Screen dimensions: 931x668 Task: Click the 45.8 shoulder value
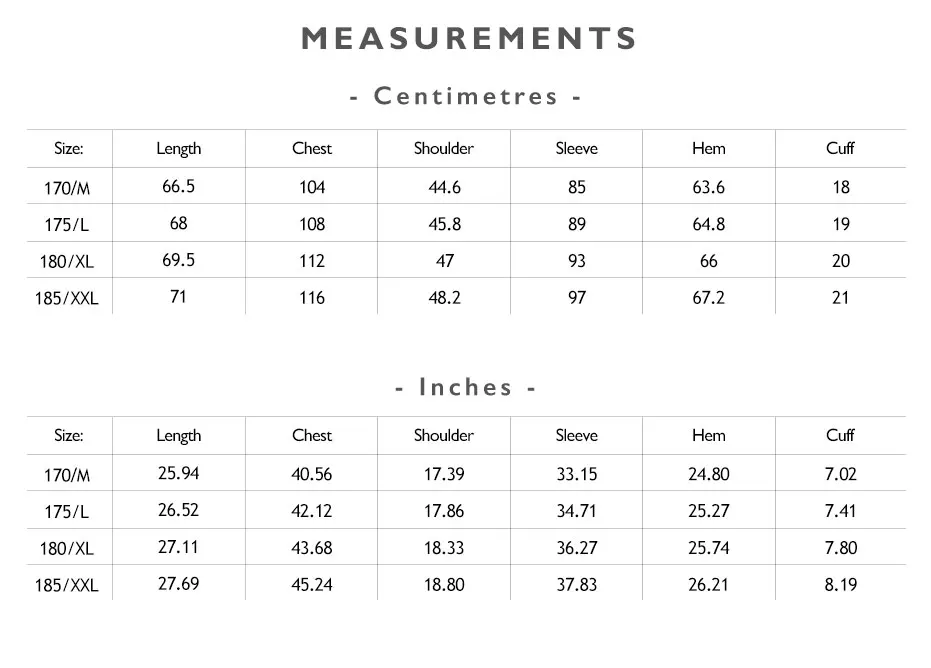[x=445, y=224]
